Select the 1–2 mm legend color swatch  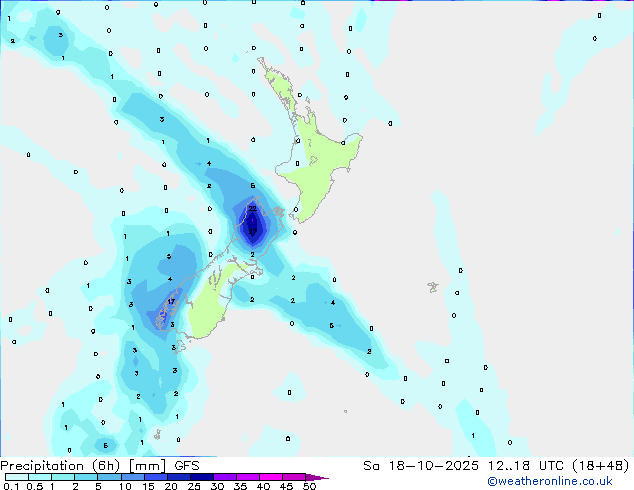(x=63, y=477)
